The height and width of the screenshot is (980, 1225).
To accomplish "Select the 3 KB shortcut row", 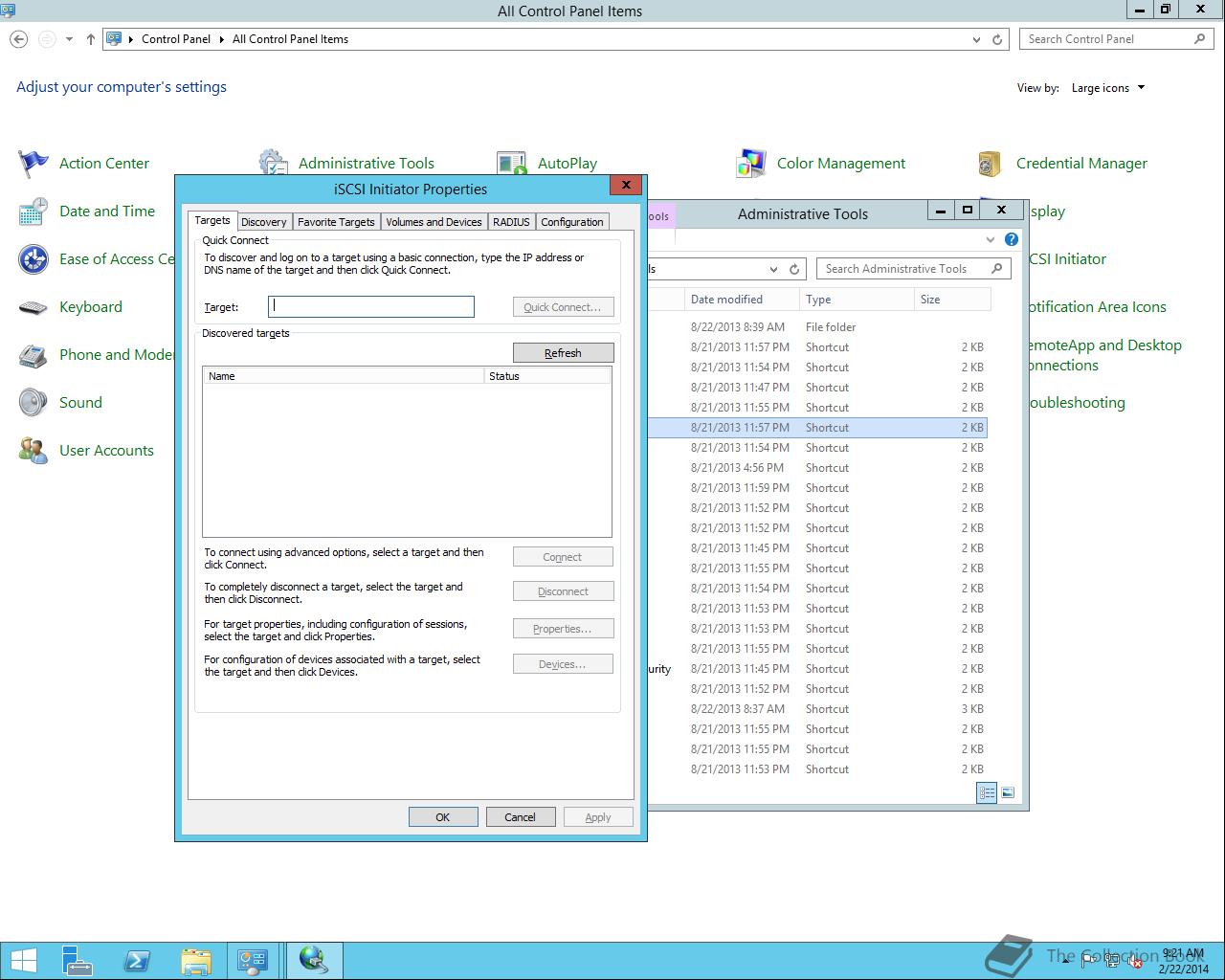I will [x=817, y=709].
